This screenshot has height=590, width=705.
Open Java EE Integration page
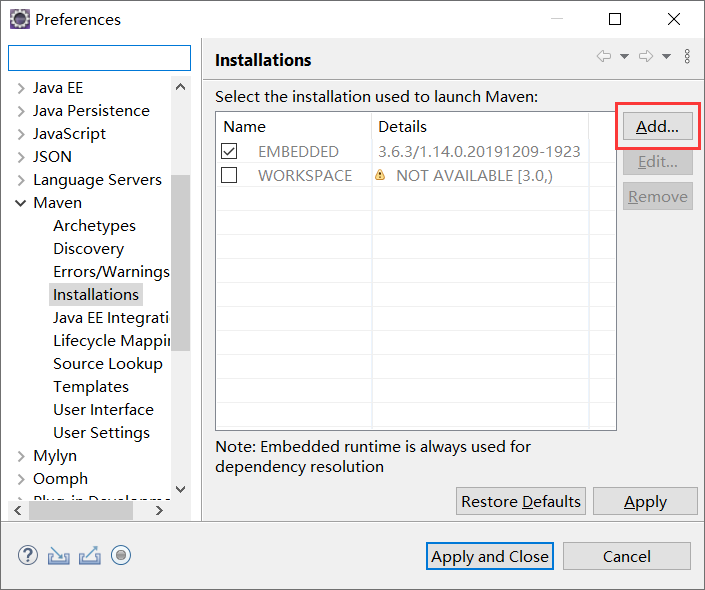(111, 317)
